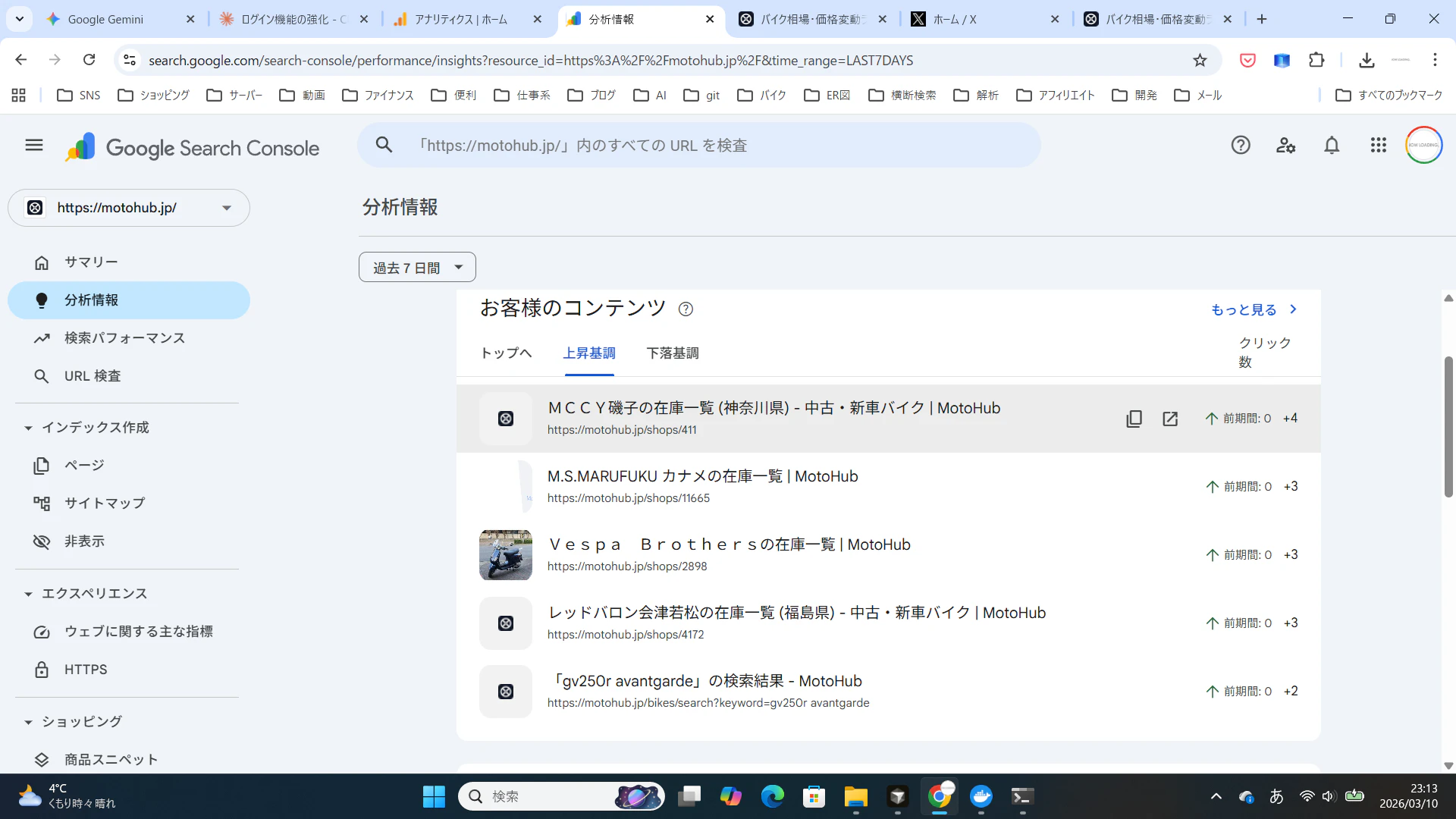
Task: Click the Google Search Console logo
Action: tap(193, 147)
